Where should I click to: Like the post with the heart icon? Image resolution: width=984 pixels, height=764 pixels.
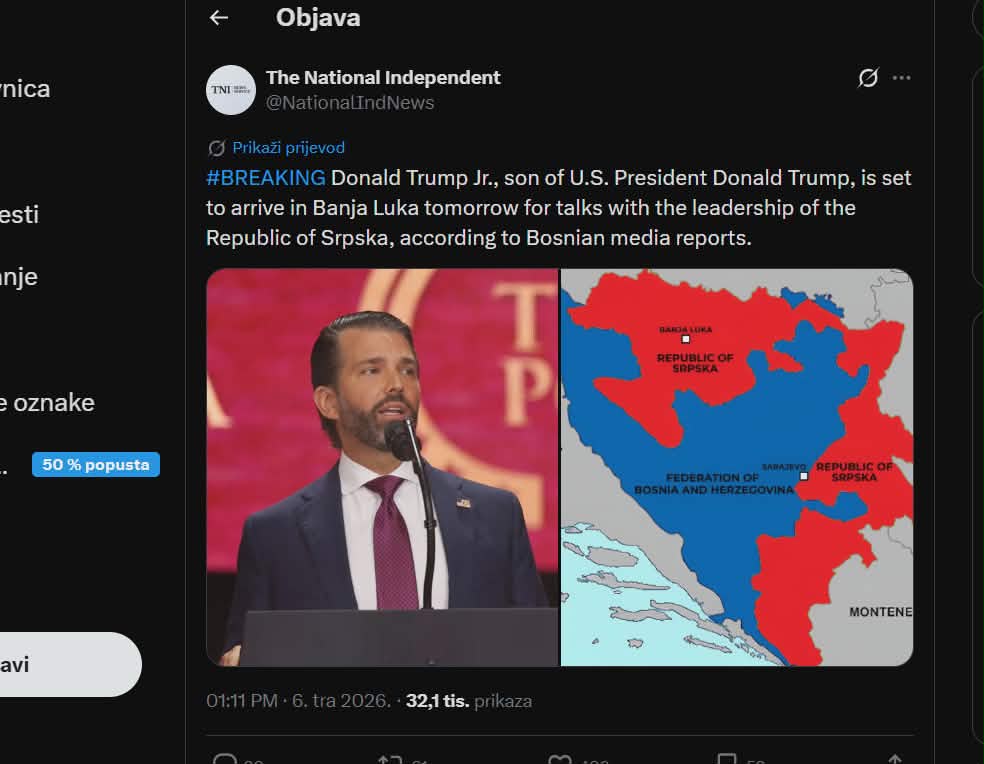click(x=561, y=760)
